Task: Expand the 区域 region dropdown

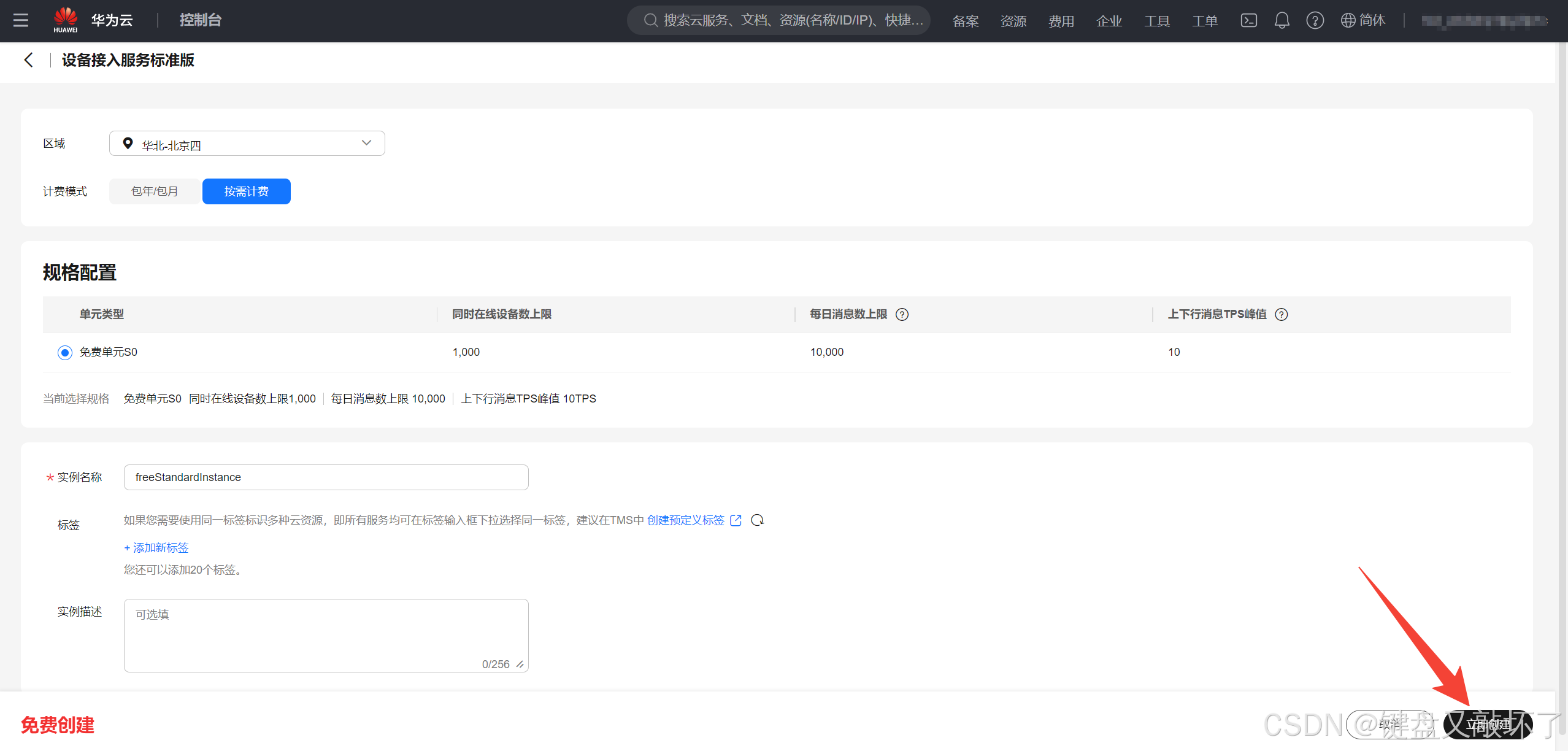Action: coord(247,144)
